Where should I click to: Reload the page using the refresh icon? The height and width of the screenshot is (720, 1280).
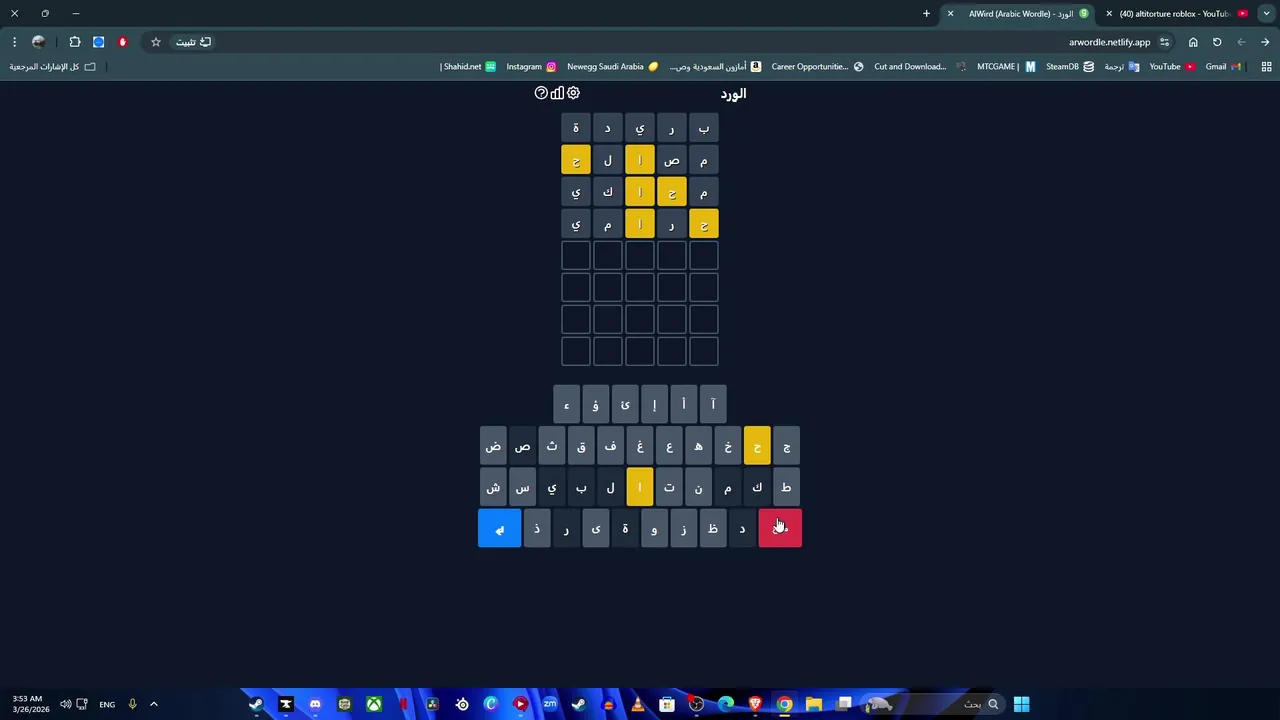pos(1217,42)
